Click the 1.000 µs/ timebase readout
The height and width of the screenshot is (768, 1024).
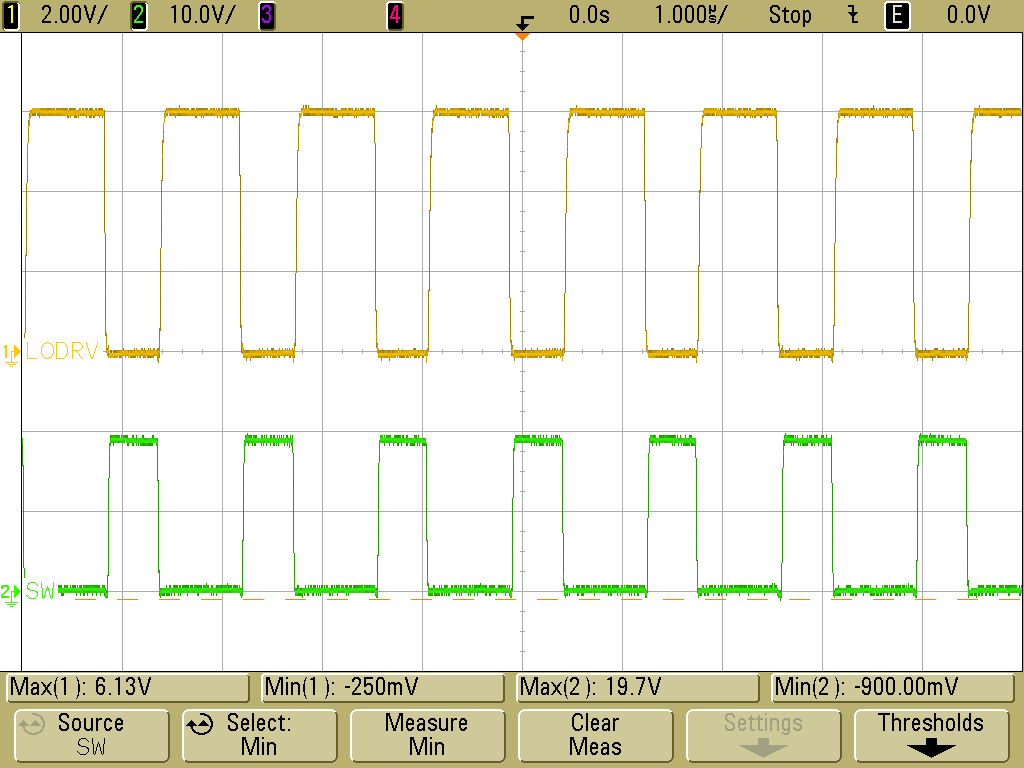coord(690,15)
